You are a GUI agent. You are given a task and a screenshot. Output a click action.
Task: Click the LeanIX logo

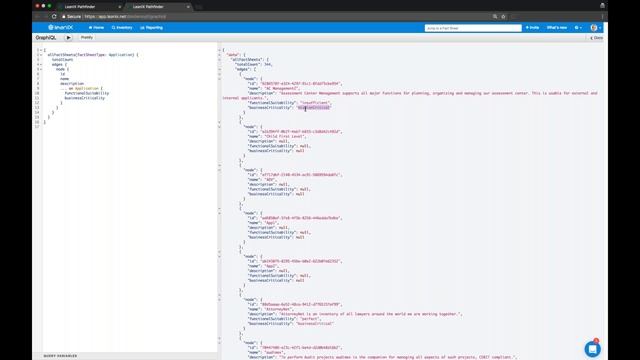60,27
